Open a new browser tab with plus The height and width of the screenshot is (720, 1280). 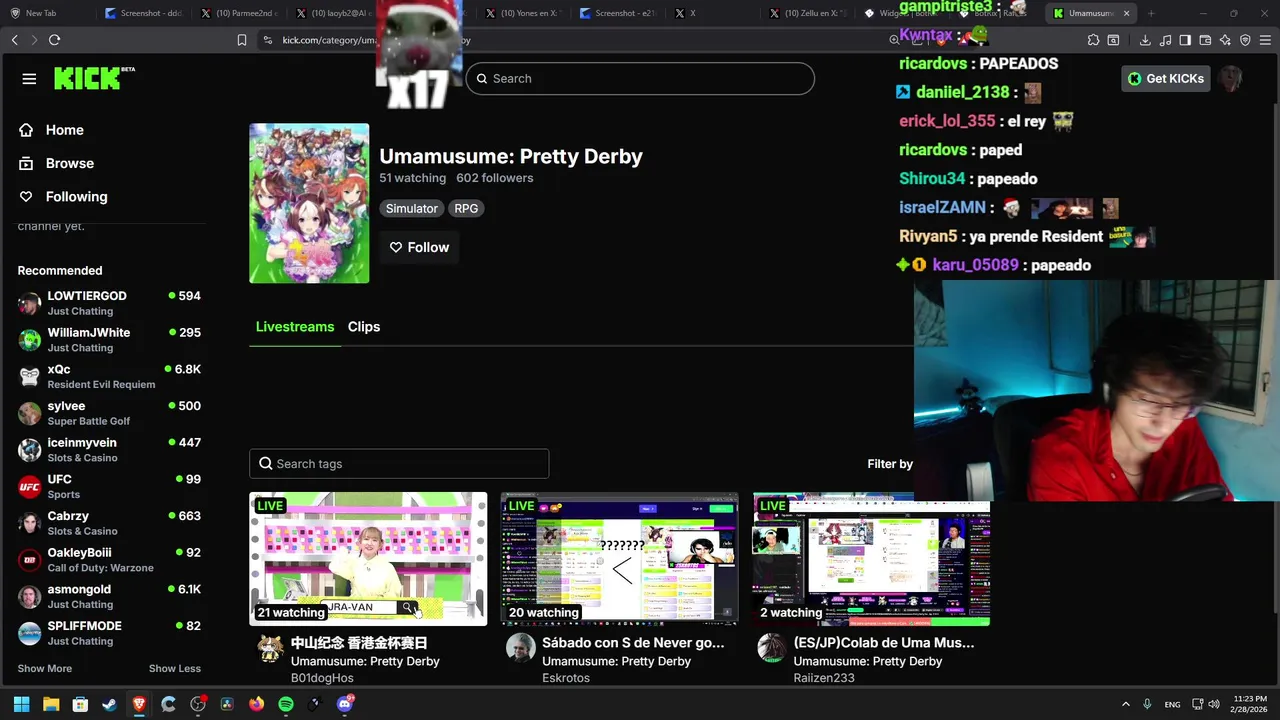[x=1151, y=13]
